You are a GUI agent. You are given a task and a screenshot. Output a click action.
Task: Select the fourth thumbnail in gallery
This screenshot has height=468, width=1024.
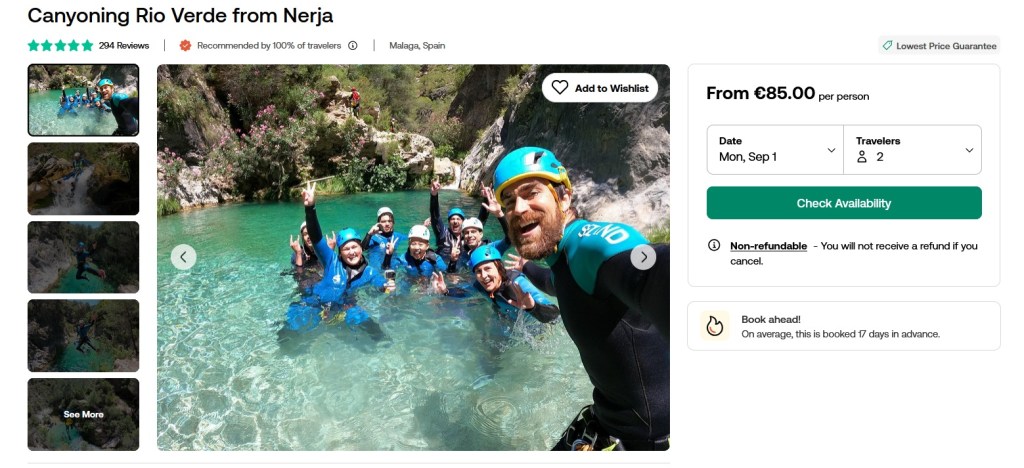pyautogui.click(x=83, y=335)
